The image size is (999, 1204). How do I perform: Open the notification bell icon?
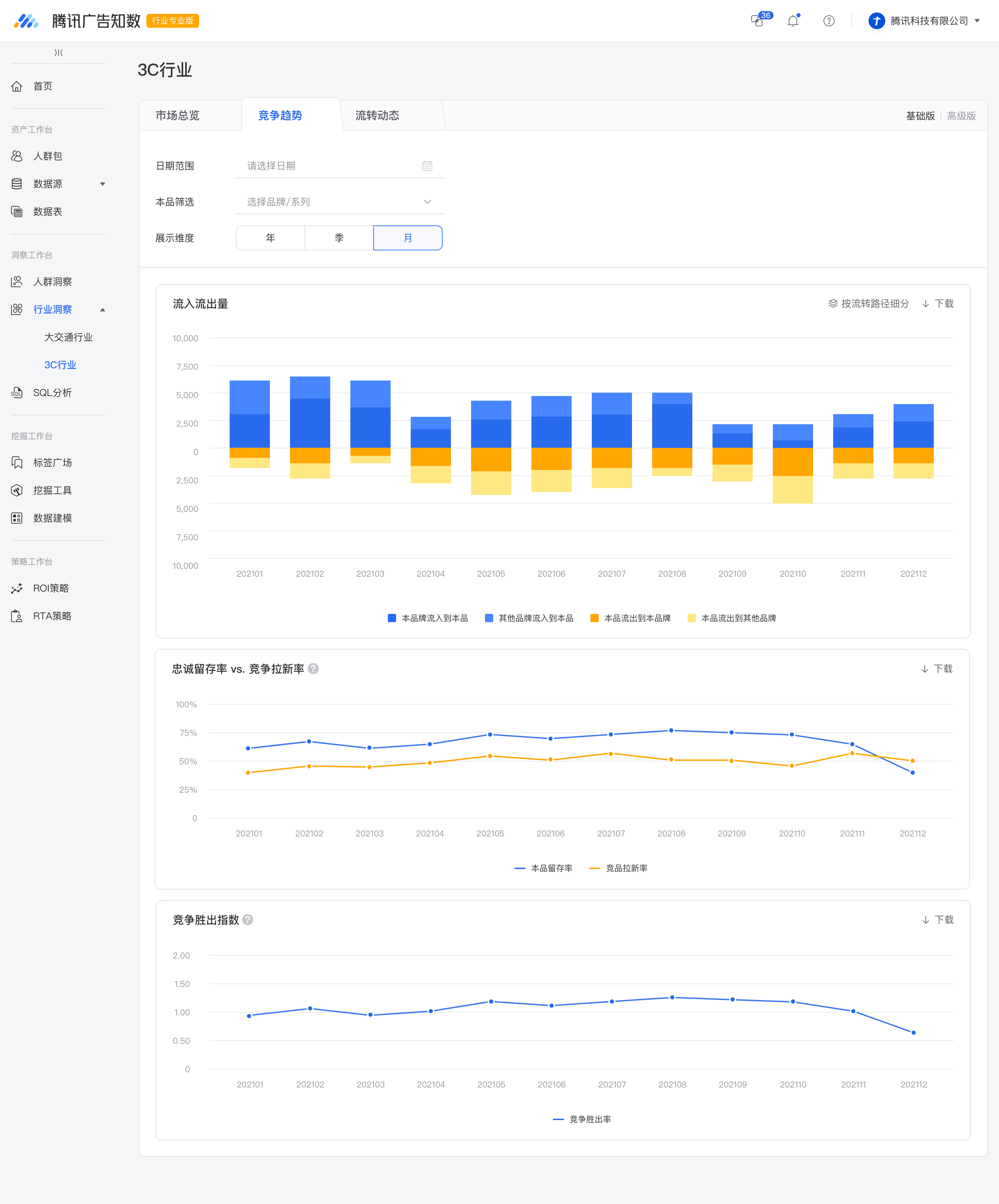[793, 21]
